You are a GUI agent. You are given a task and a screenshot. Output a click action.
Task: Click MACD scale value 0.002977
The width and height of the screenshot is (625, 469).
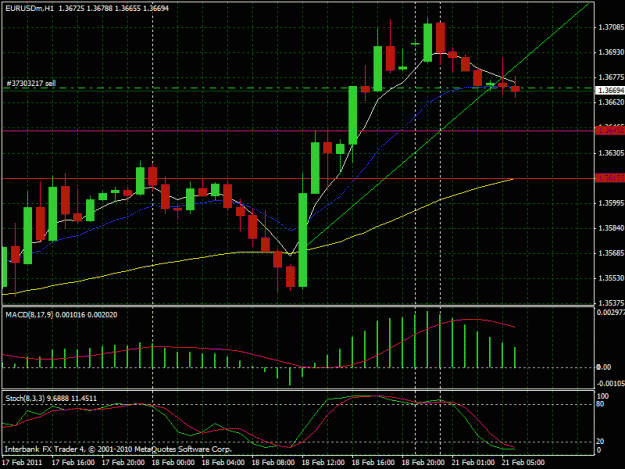[611, 312]
